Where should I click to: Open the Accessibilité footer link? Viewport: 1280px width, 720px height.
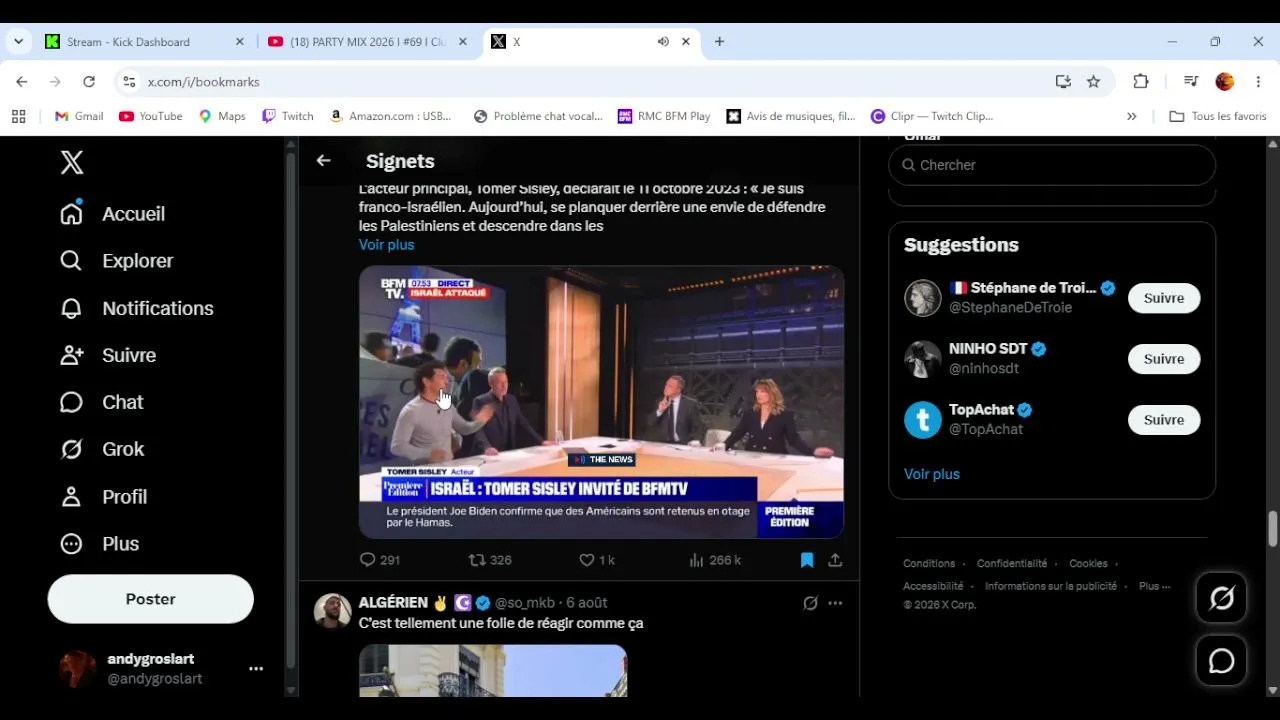coord(933,586)
